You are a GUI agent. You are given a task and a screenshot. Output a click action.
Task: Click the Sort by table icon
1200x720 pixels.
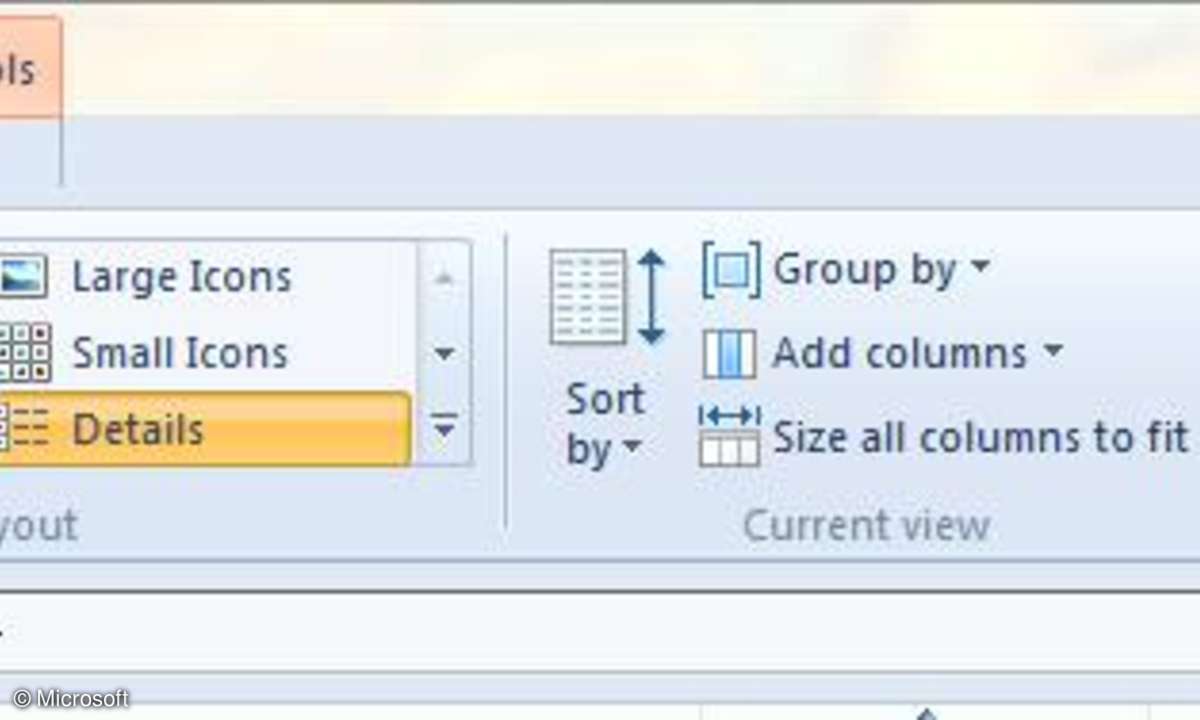(x=588, y=297)
